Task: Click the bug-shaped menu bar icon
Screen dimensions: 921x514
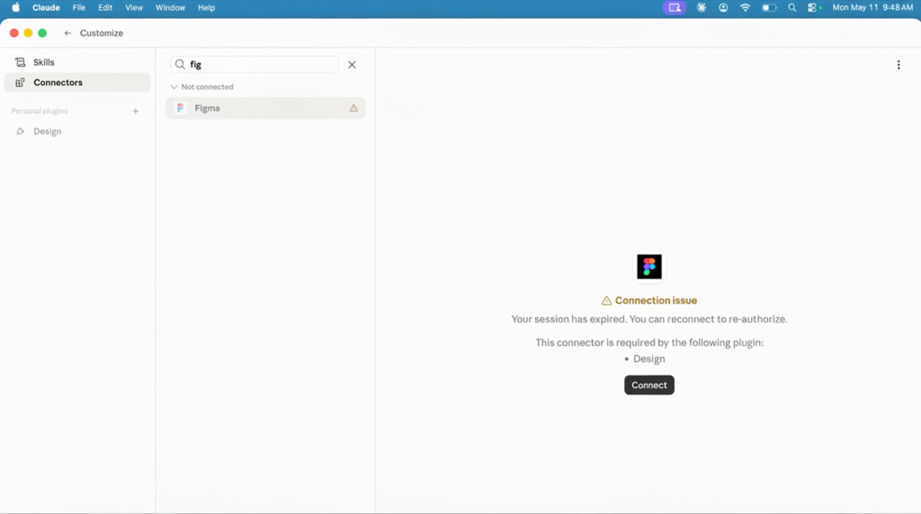Action: coord(701,8)
